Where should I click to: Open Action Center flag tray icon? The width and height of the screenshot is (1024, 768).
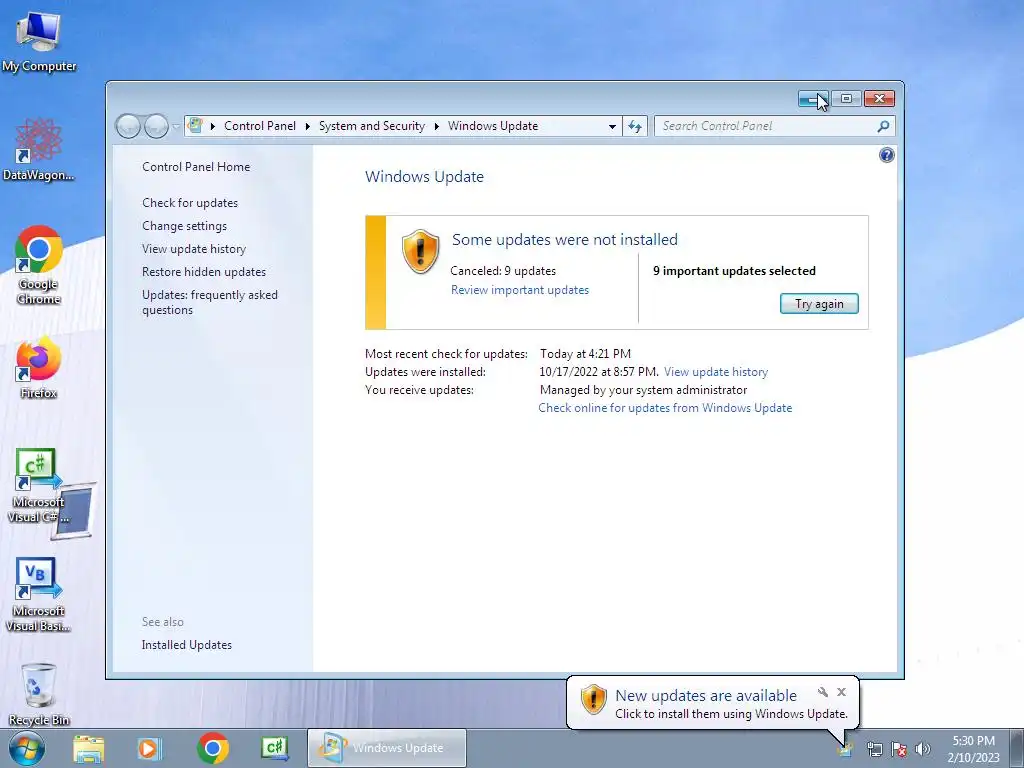tap(899, 749)
